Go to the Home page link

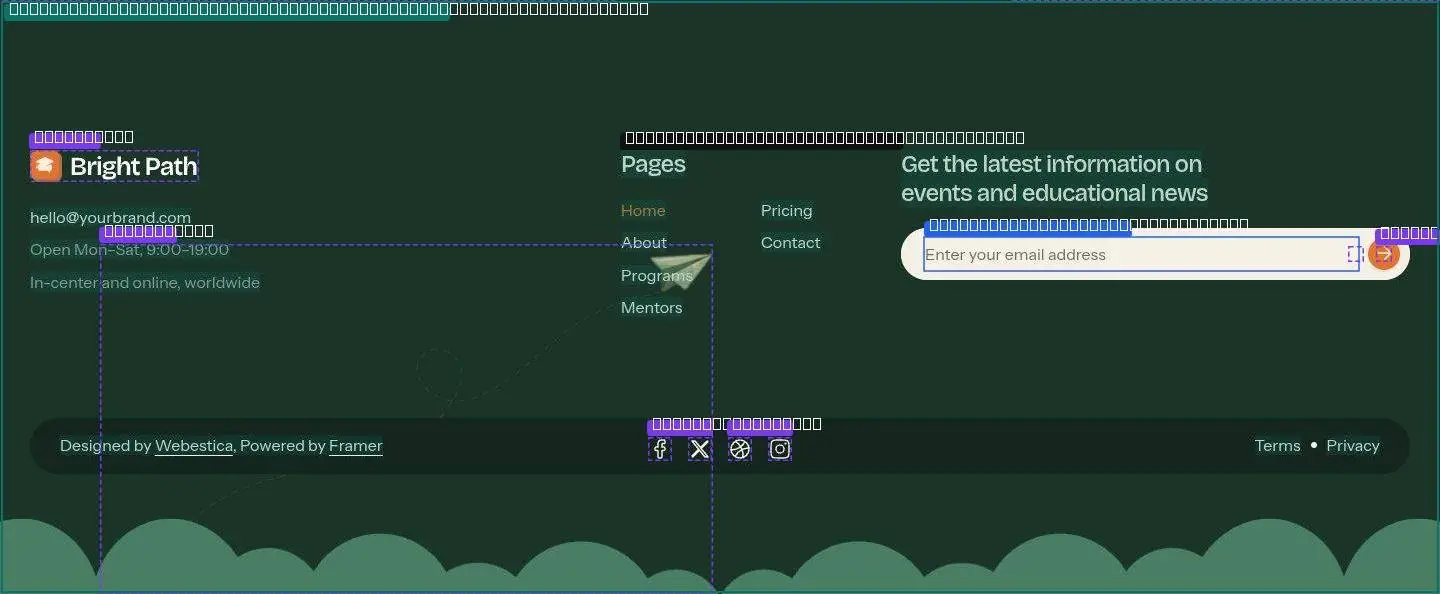click(643, 211)
